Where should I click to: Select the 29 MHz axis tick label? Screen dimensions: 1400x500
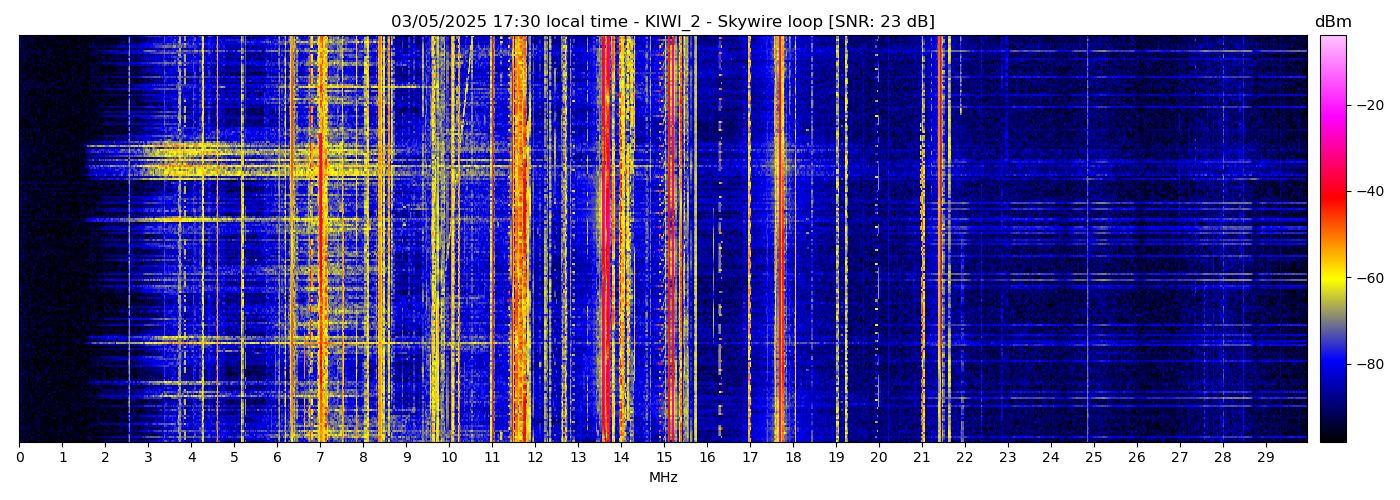[1265, 458]
